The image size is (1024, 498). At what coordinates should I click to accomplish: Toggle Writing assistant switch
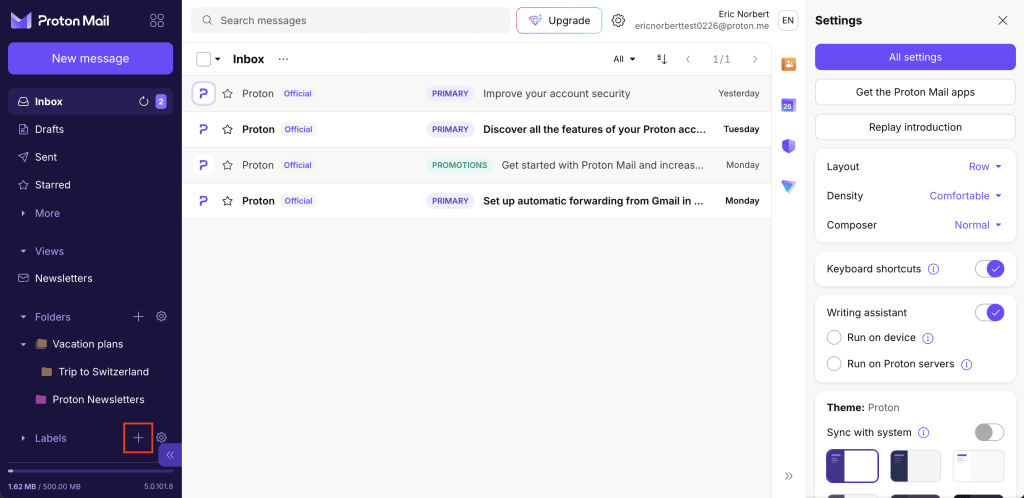(x=989, y=313)
